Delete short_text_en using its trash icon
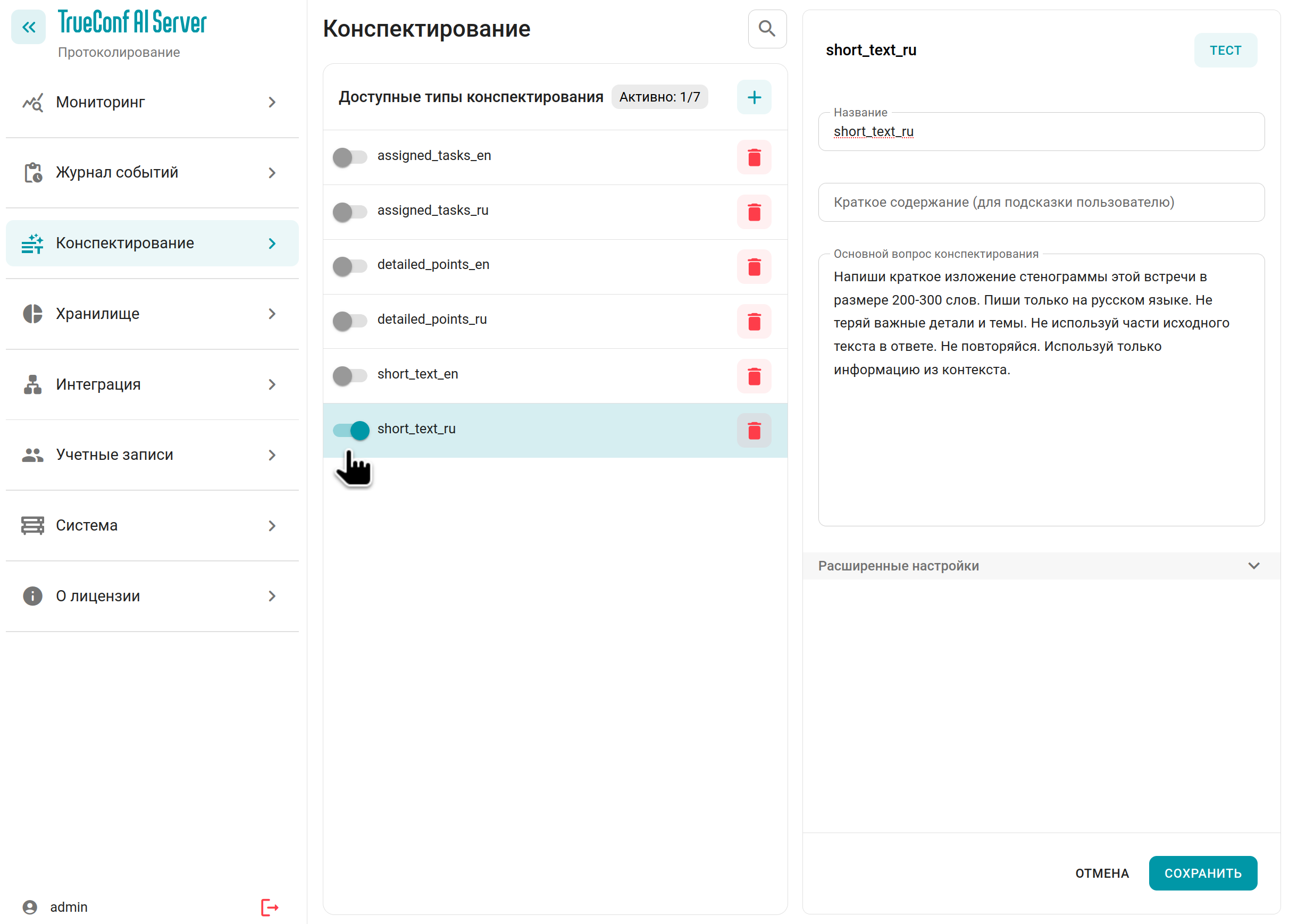This screenshot has height=924, width=1289. [754, 376]
